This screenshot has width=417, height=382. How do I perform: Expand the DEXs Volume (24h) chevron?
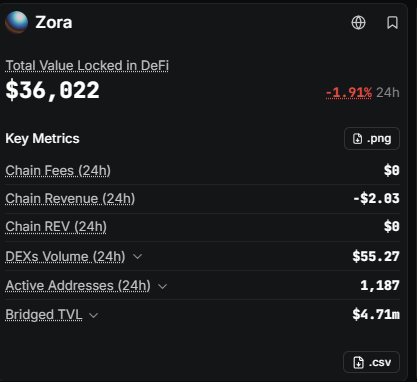(x=137, y=257)
